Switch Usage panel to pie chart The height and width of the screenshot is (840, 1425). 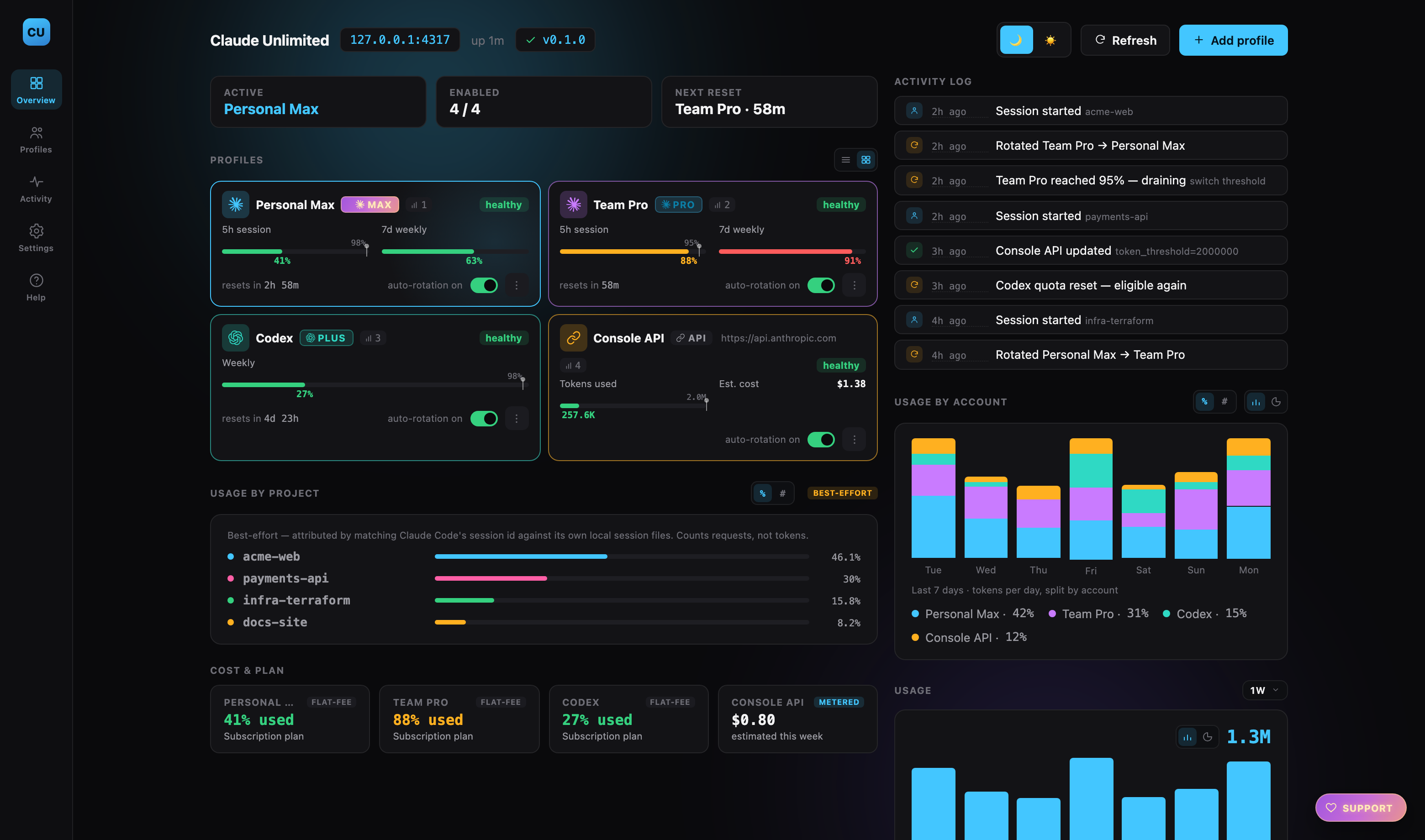(x=1207, y=737)
